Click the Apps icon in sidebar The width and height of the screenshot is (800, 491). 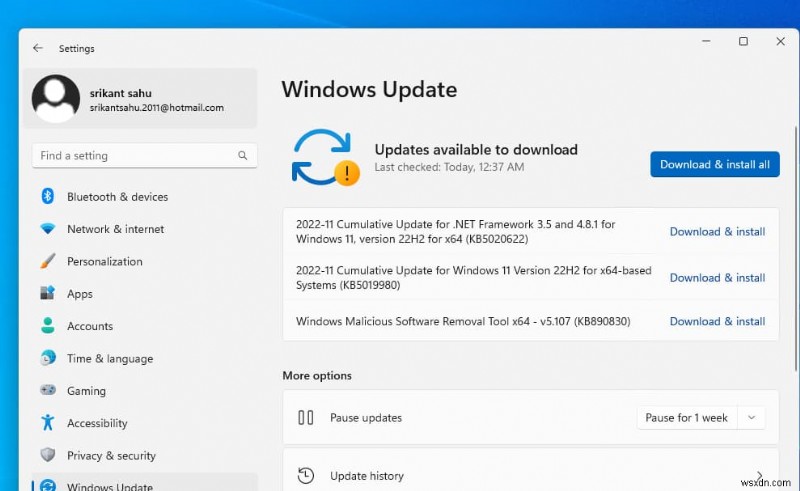pos(47,293)
